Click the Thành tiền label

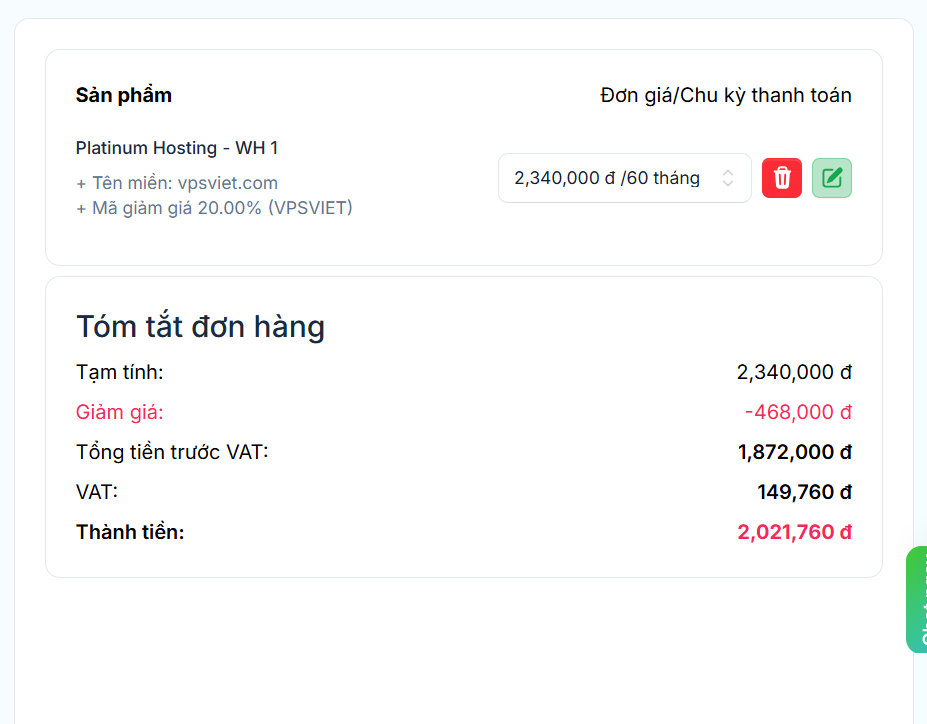(130, 532)
